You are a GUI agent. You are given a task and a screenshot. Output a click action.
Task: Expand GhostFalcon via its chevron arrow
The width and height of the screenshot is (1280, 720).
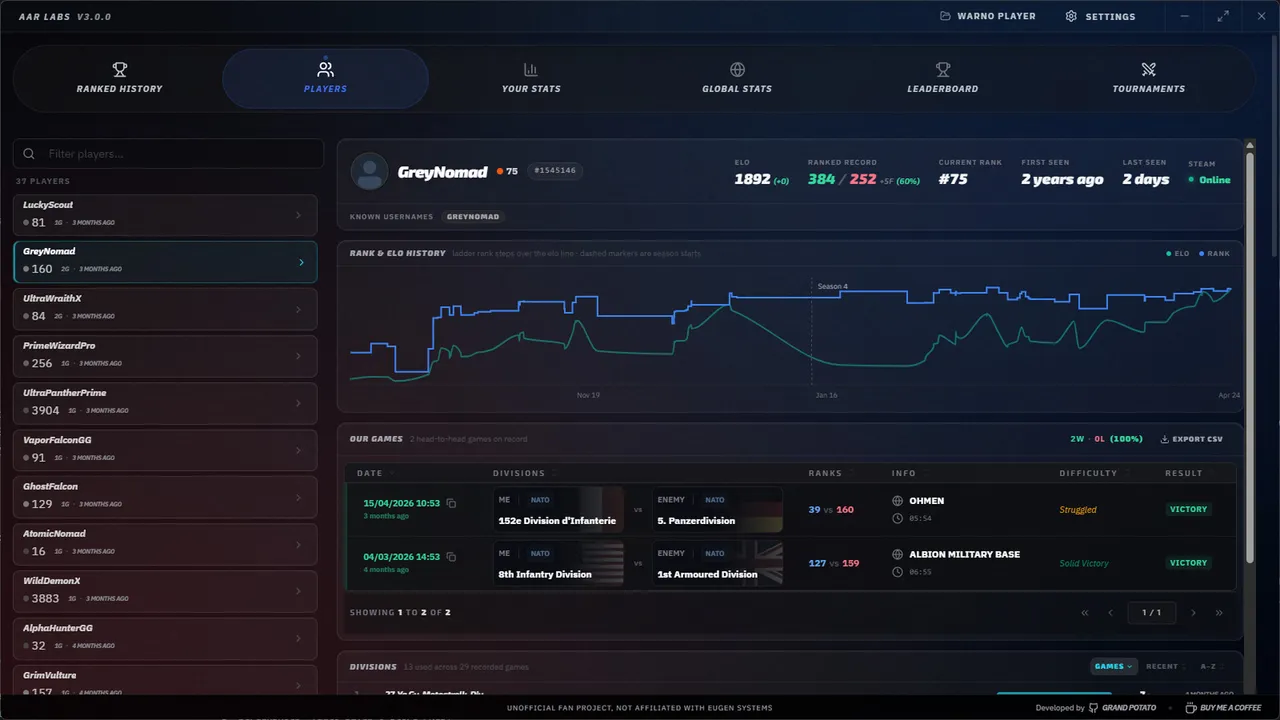click(x=299, y=498)
